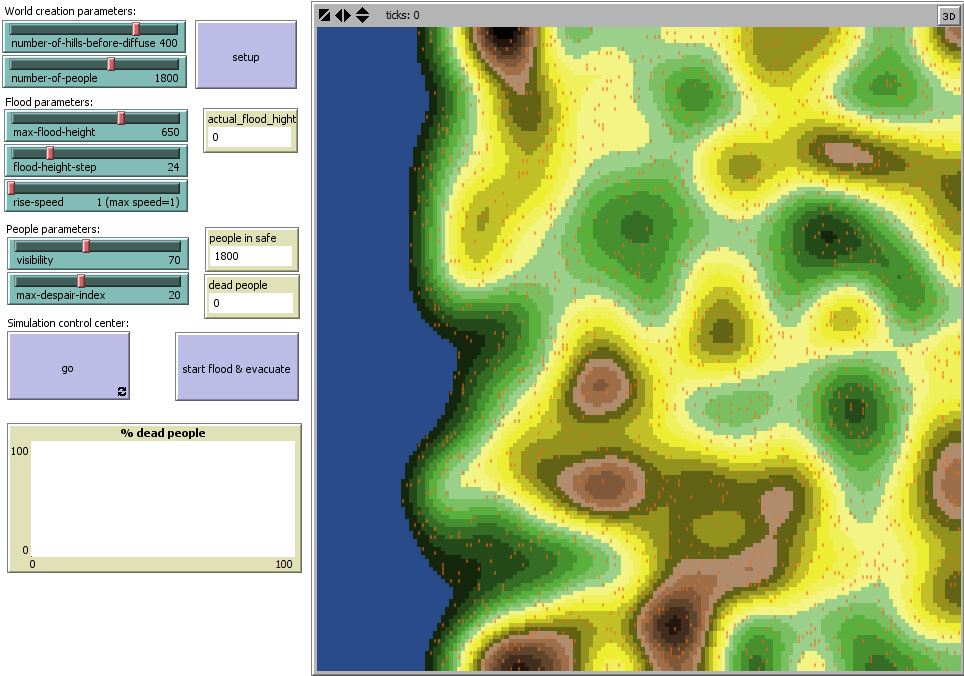Click the left-right arrows icon in view header
Image resolution: width=964 pixels, height=676 pixels.
point(343,15)
